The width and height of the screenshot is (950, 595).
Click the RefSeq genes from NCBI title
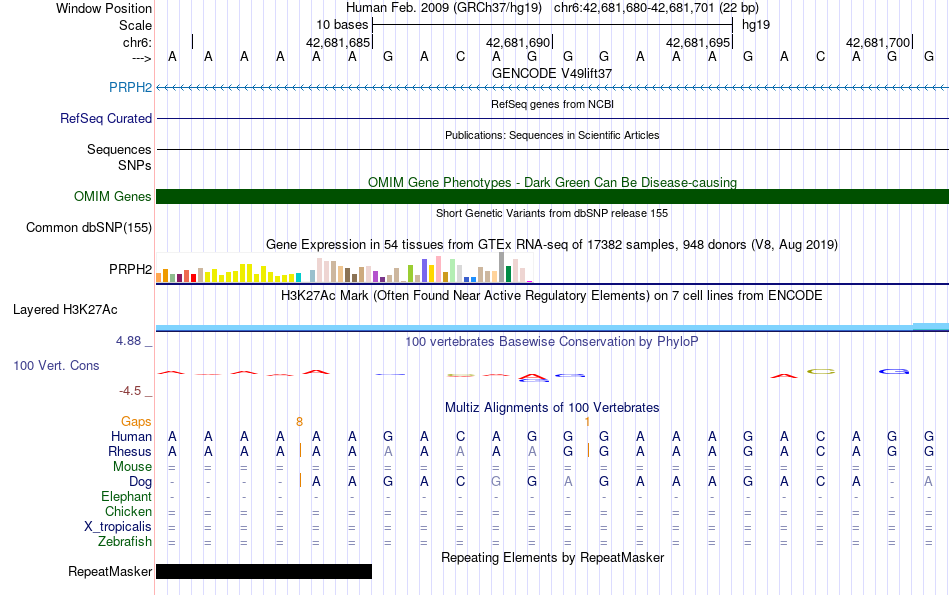pyautogui.click(x=552, y=104)
